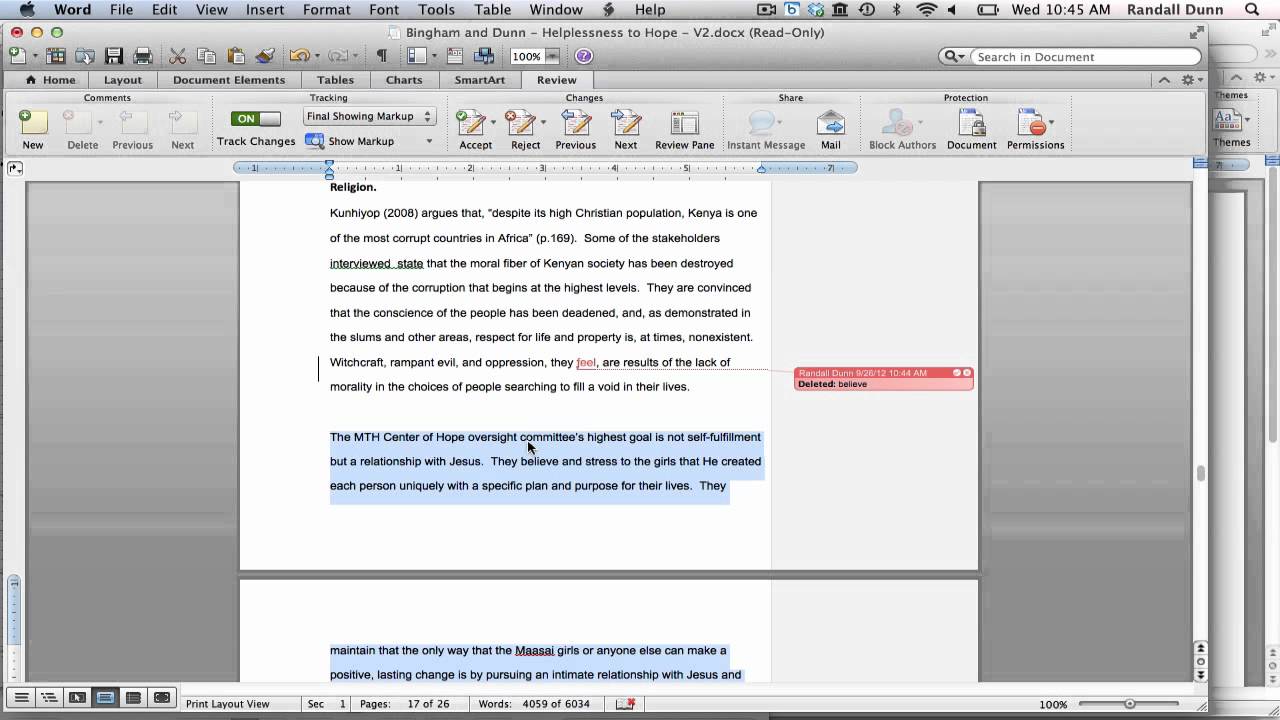Accept the change in the deletion balloon

pos(956,373)
